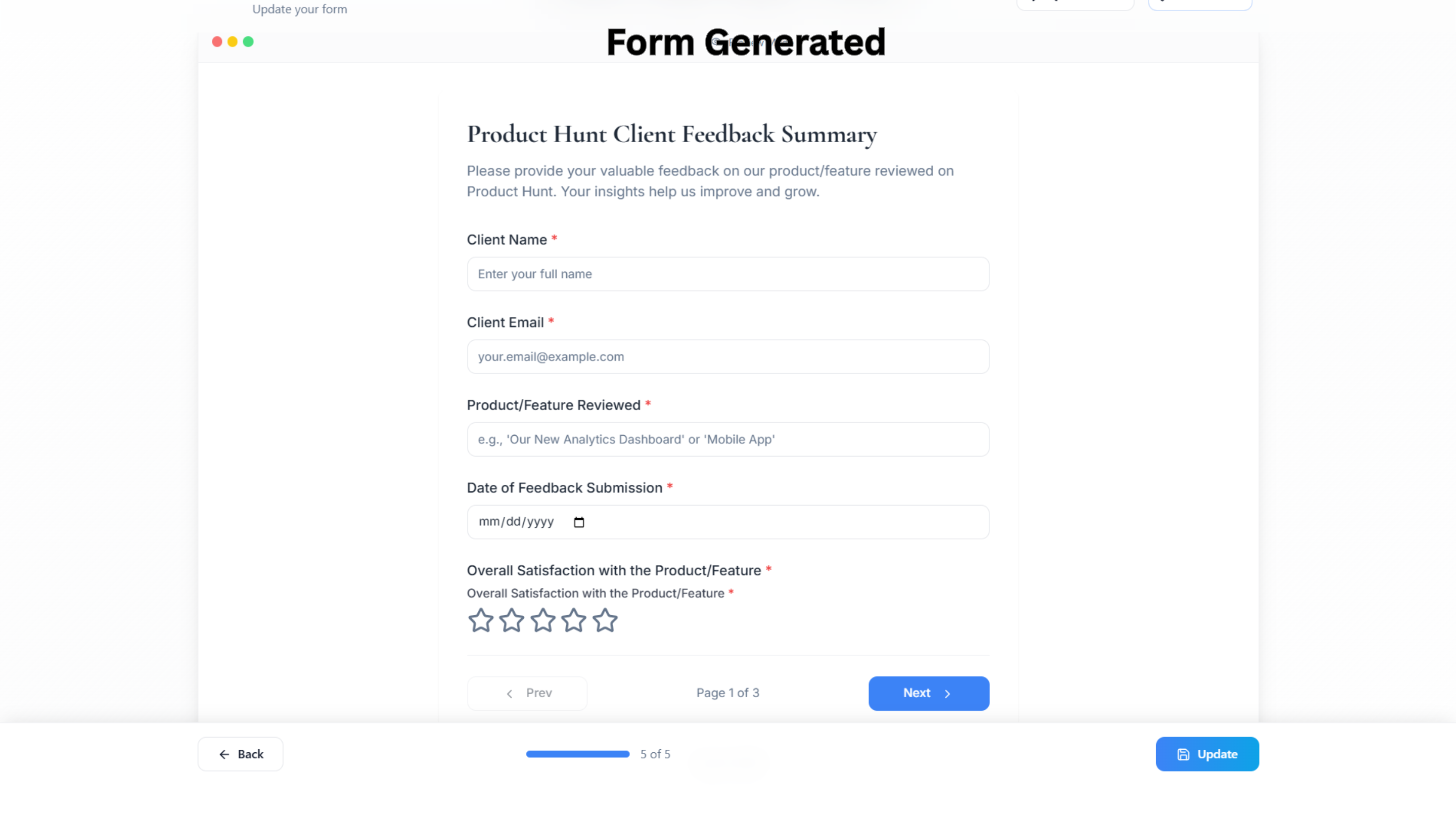Click the right chevron in Next button
The height and width of the screenshot is (819, 1456).
[x=947, y=694]
